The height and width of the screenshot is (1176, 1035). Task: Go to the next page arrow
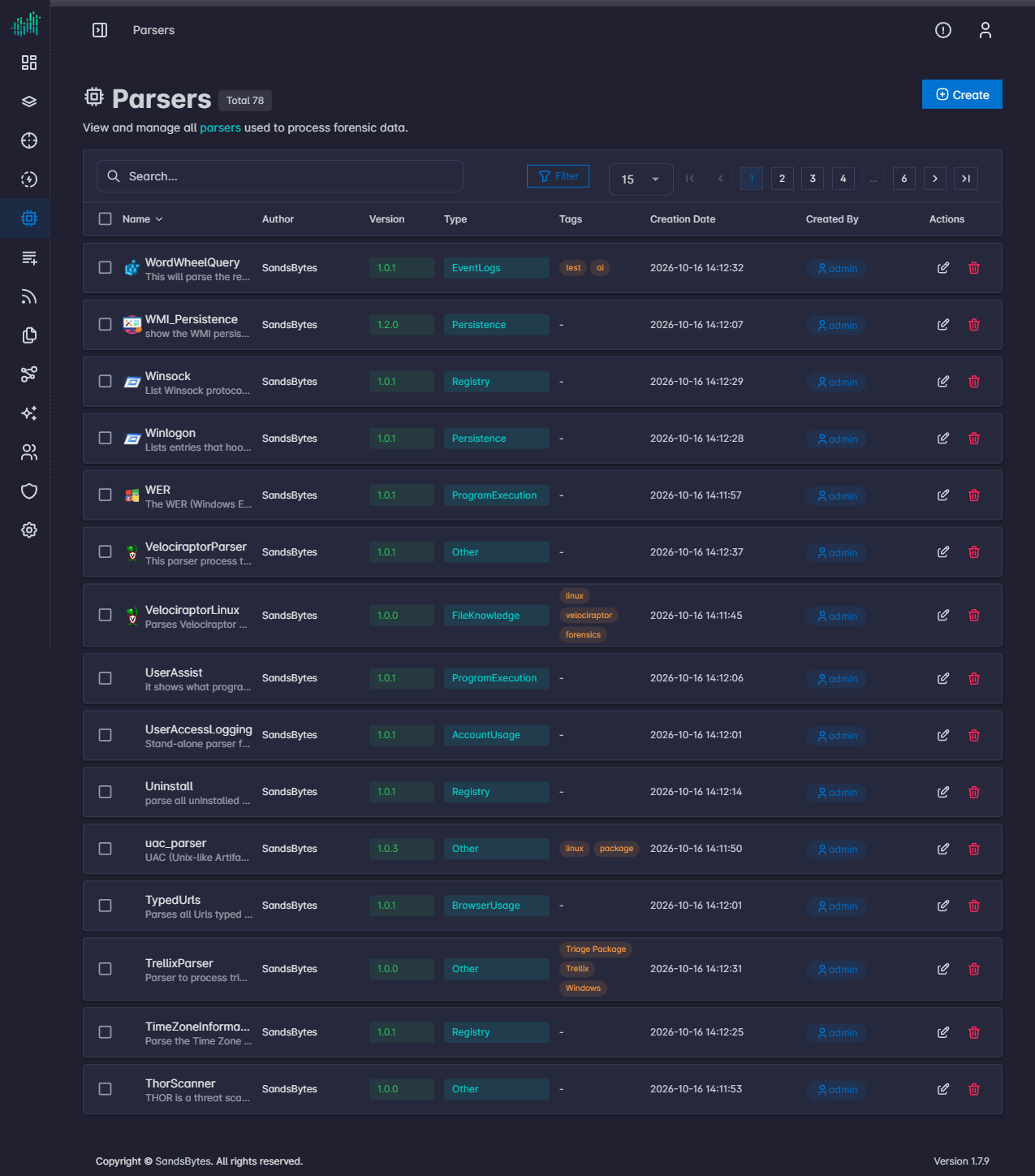pyautogui.click(x=935, y=179)
